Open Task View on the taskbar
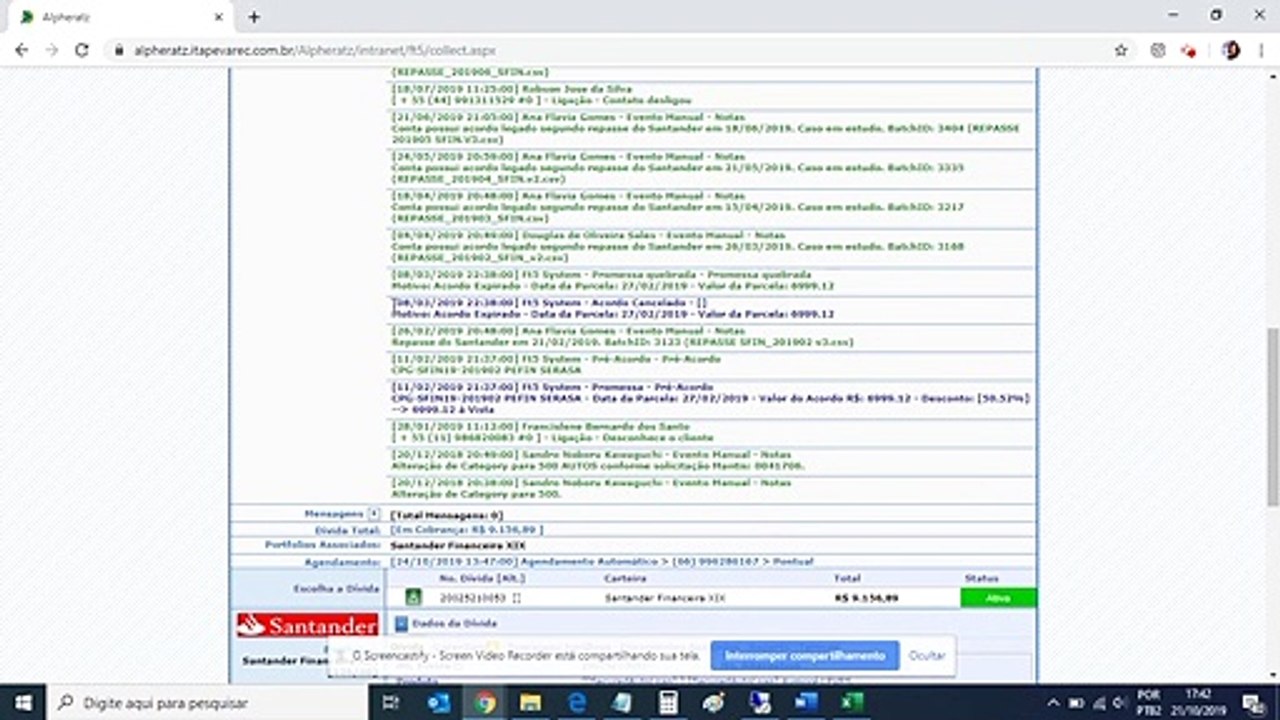The height and width of the screenshot is (720, 1280). click(x=391, y=703)
